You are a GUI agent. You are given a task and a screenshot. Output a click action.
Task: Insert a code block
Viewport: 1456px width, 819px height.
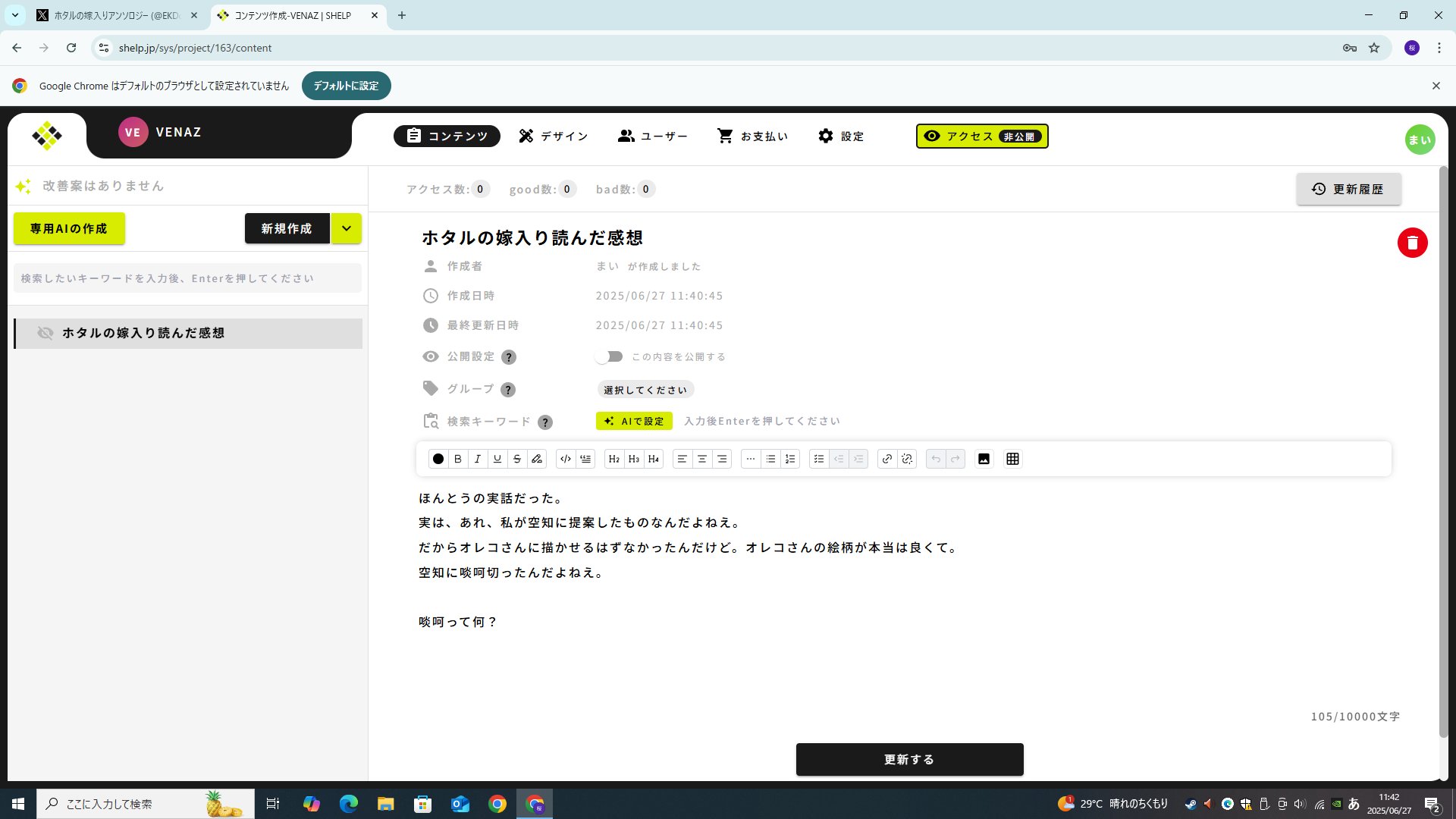(566, 459)
